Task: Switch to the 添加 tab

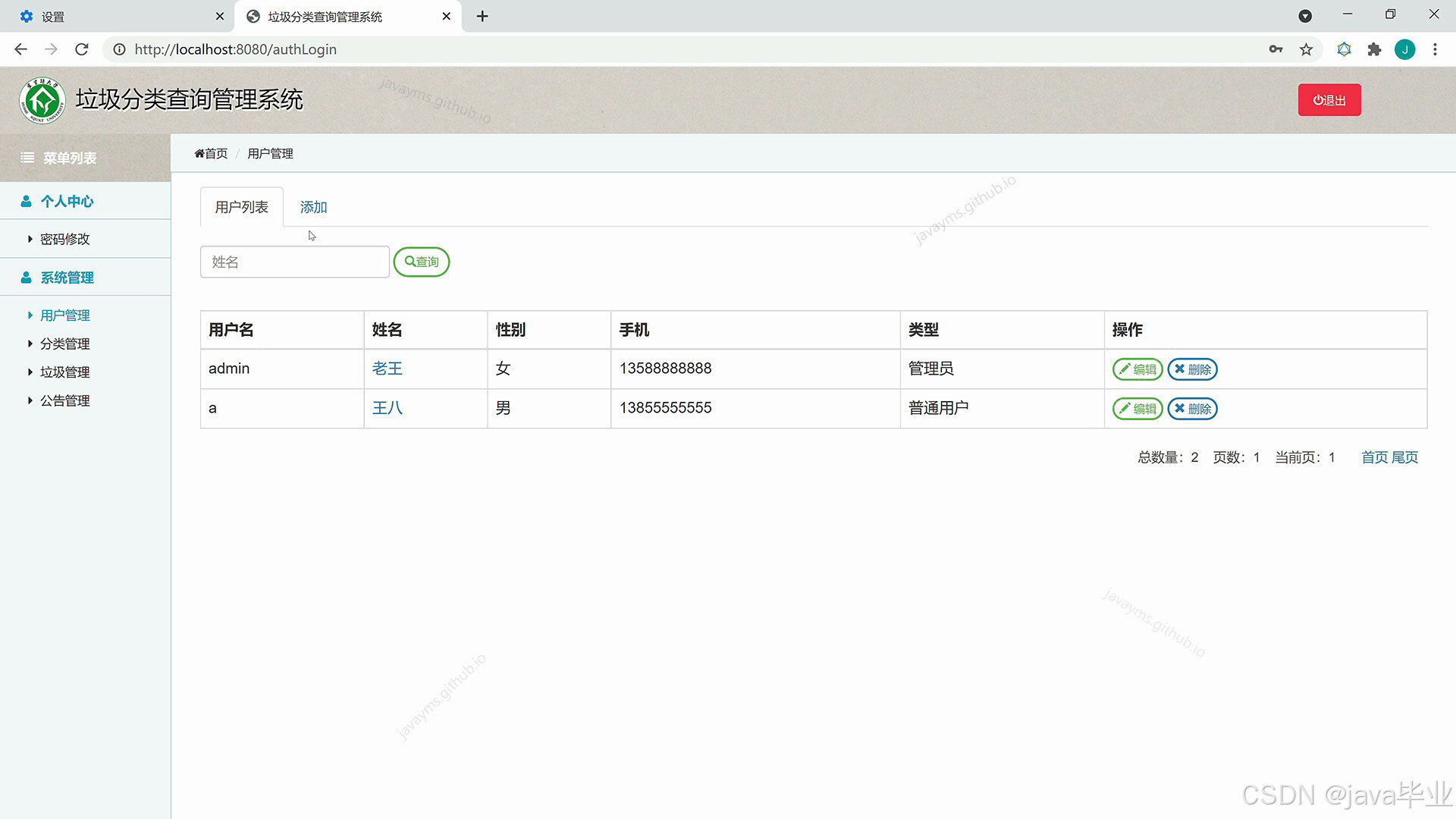Action: pyautogui.click(x=313, y=207)
